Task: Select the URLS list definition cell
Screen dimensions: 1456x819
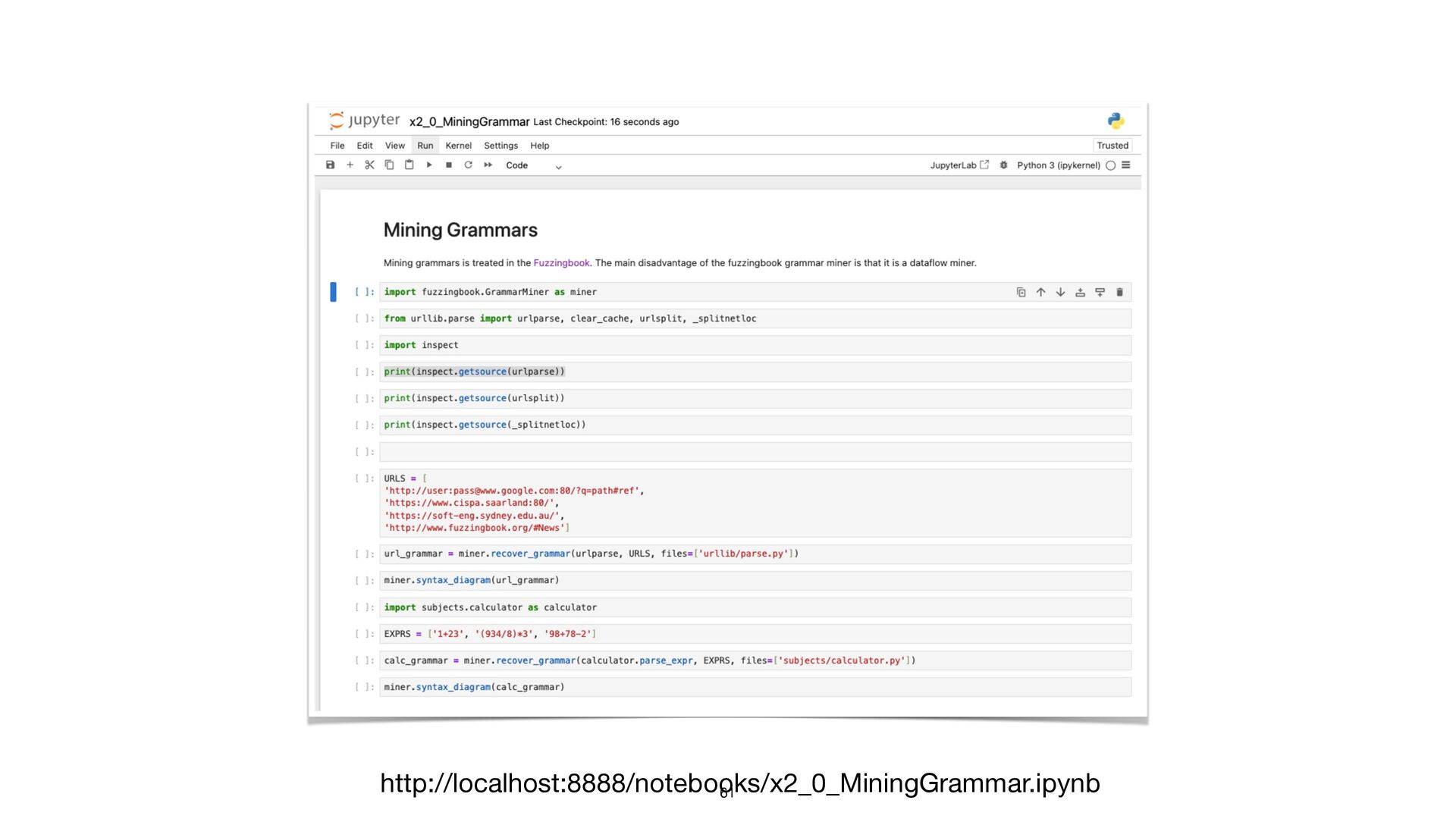Action: [x=755, y=503]
